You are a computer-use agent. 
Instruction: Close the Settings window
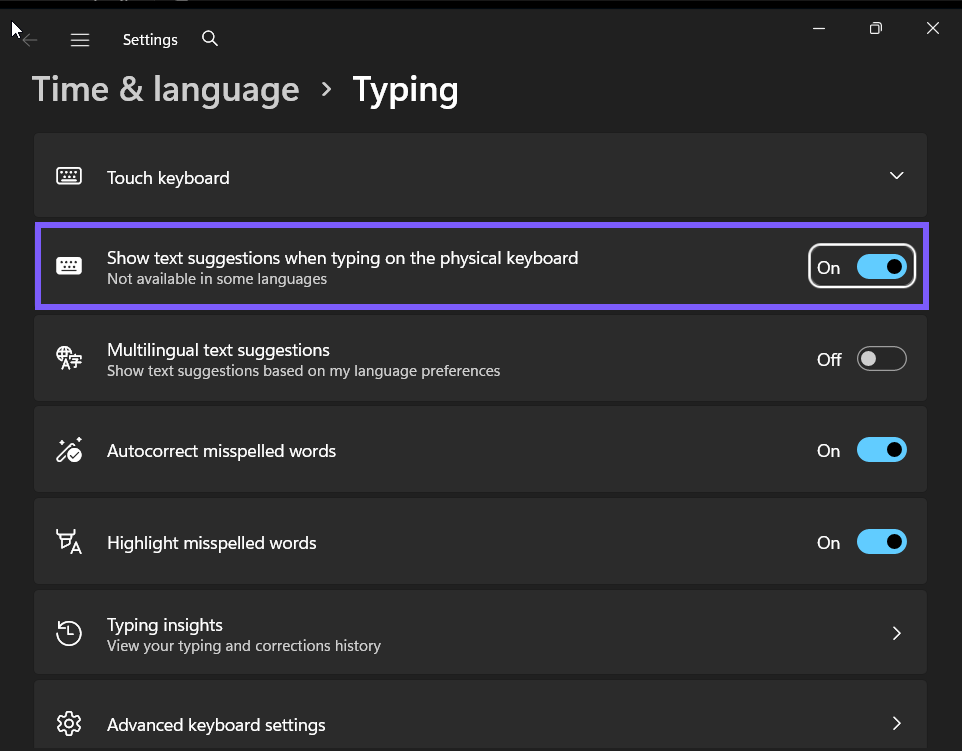click(933, 28)
